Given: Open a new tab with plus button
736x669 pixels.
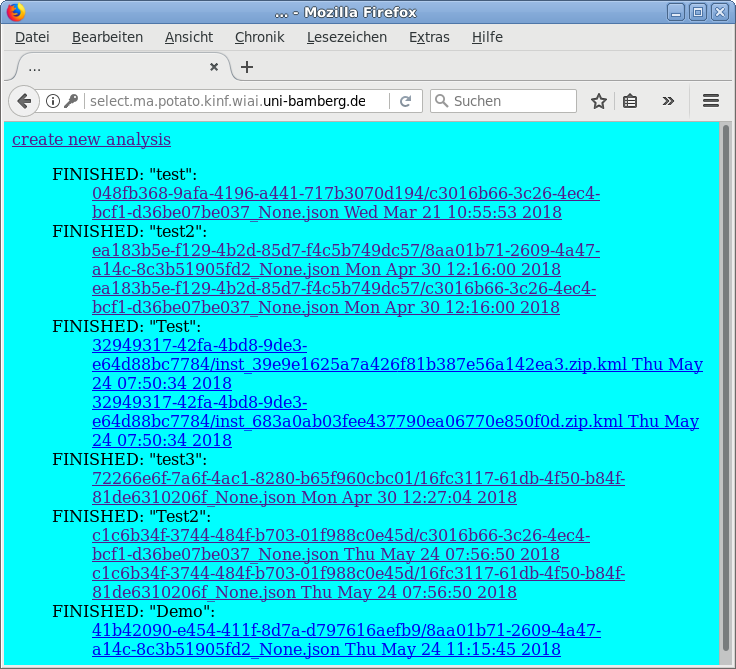Looking at the screenshot, I should click(x=247, y=67).
